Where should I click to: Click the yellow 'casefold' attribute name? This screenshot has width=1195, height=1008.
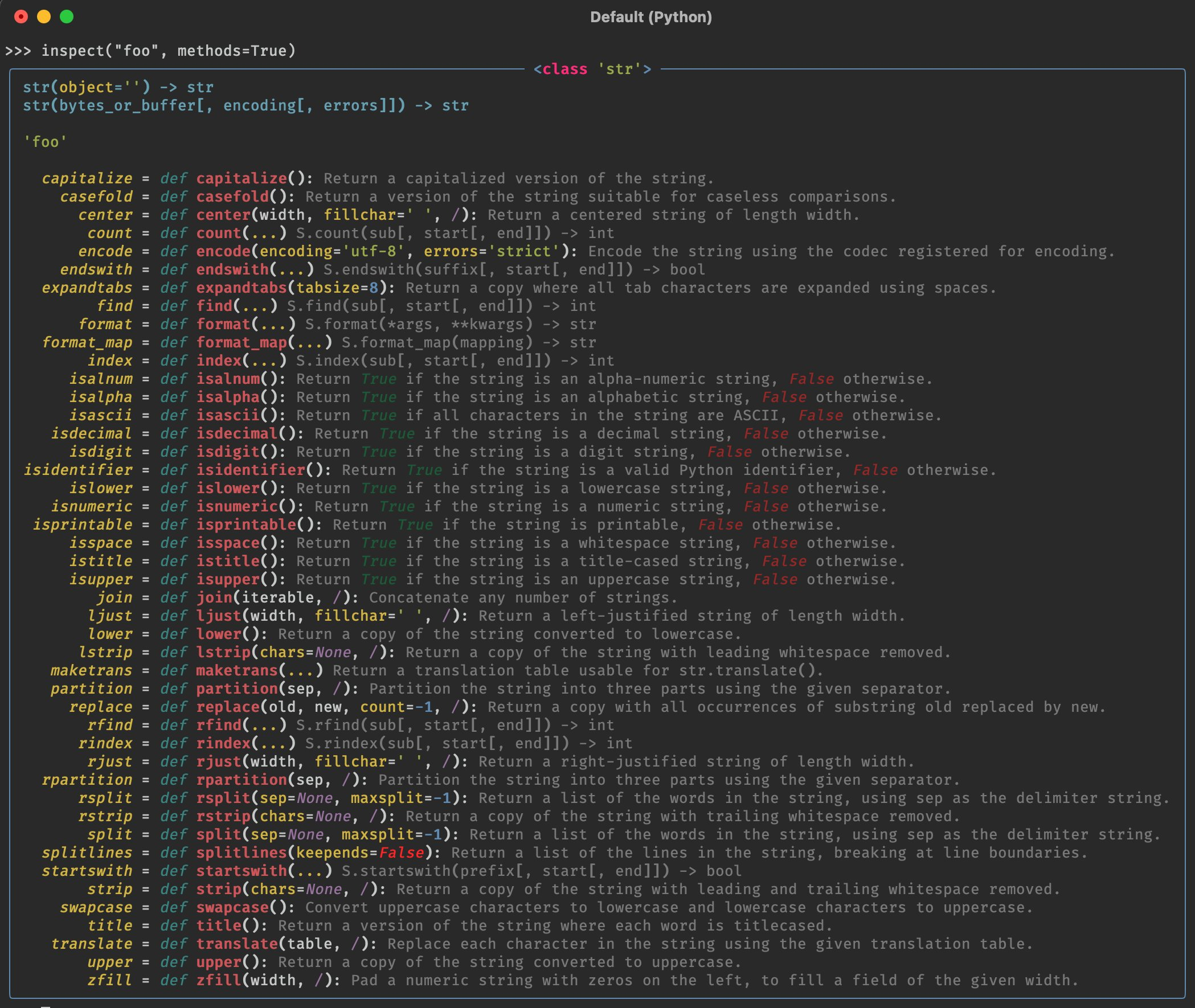click(x=96, y=196)
